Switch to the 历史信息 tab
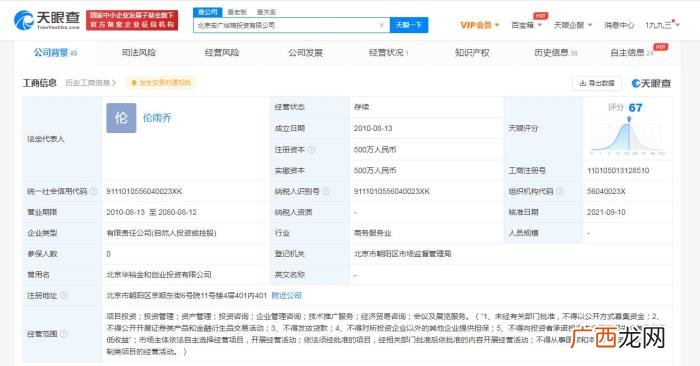 (x=555, y=53)
